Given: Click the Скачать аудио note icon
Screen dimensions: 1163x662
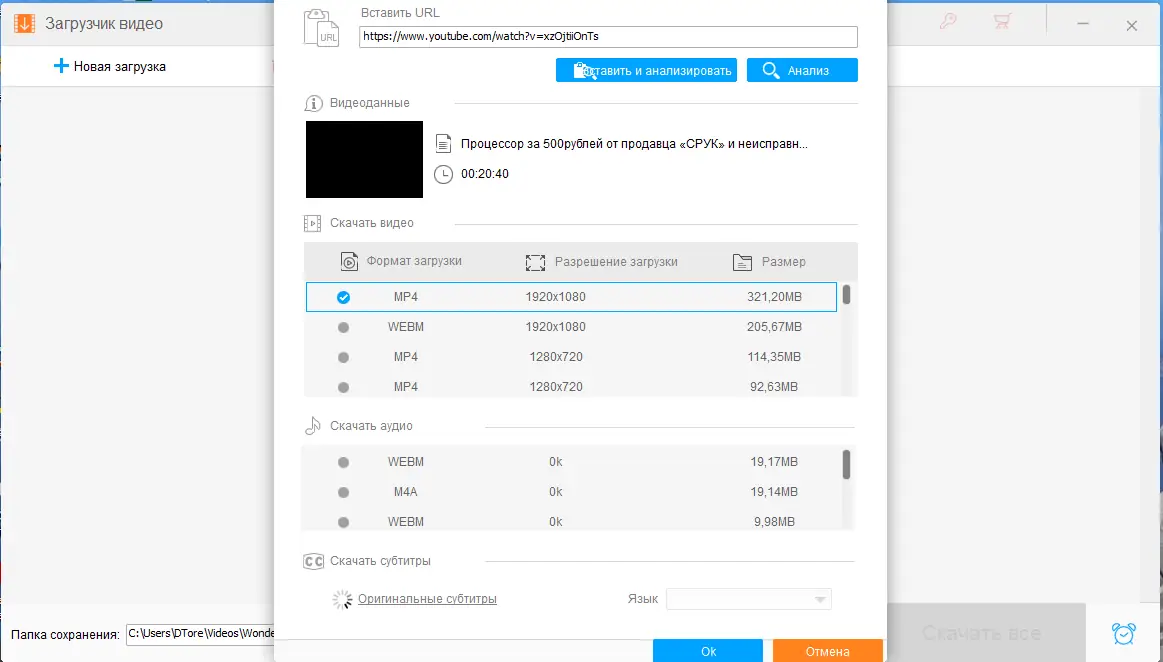Looking at the screenshot, I should [x=312, y=424].
